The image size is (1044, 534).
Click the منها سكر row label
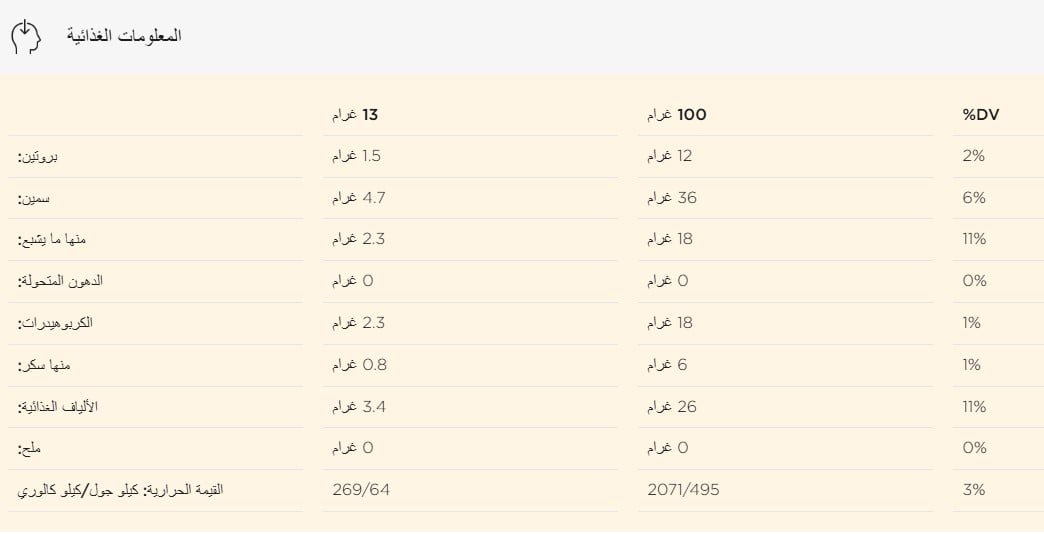(45, 365)
